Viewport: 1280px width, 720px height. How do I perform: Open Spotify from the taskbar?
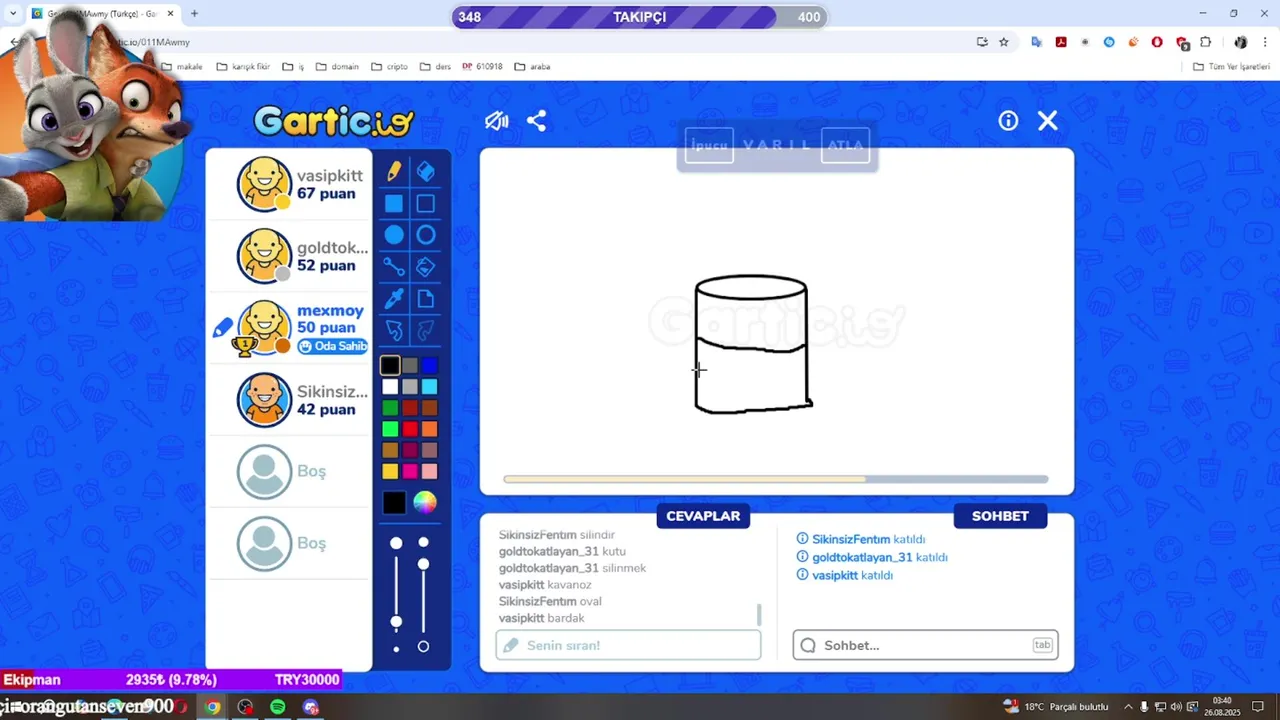point(278,707)
